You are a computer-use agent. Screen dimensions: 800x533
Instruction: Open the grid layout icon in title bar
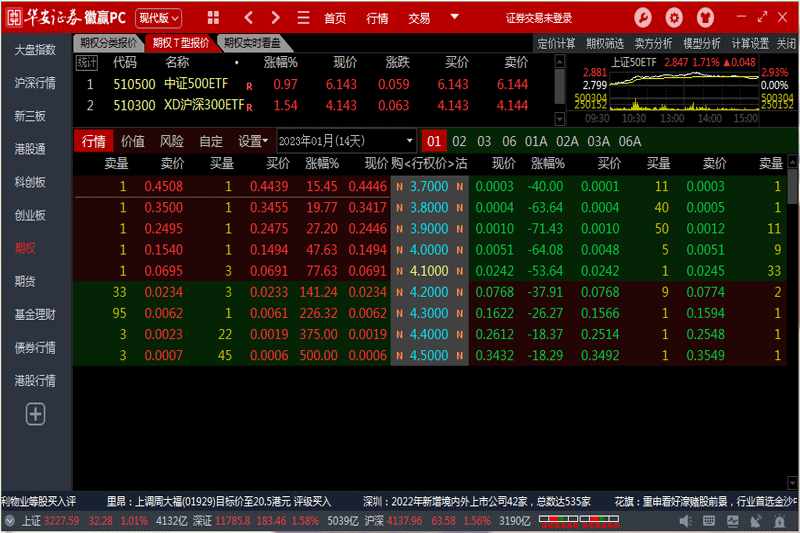213,18
